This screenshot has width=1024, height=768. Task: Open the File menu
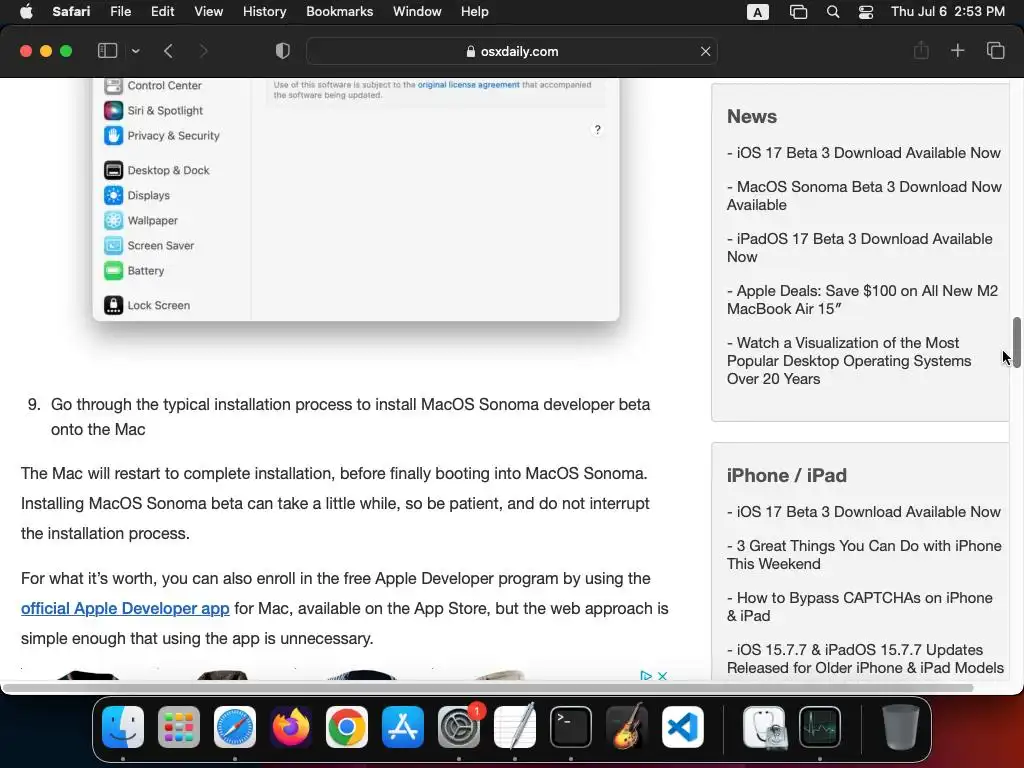tap(120, 12)
